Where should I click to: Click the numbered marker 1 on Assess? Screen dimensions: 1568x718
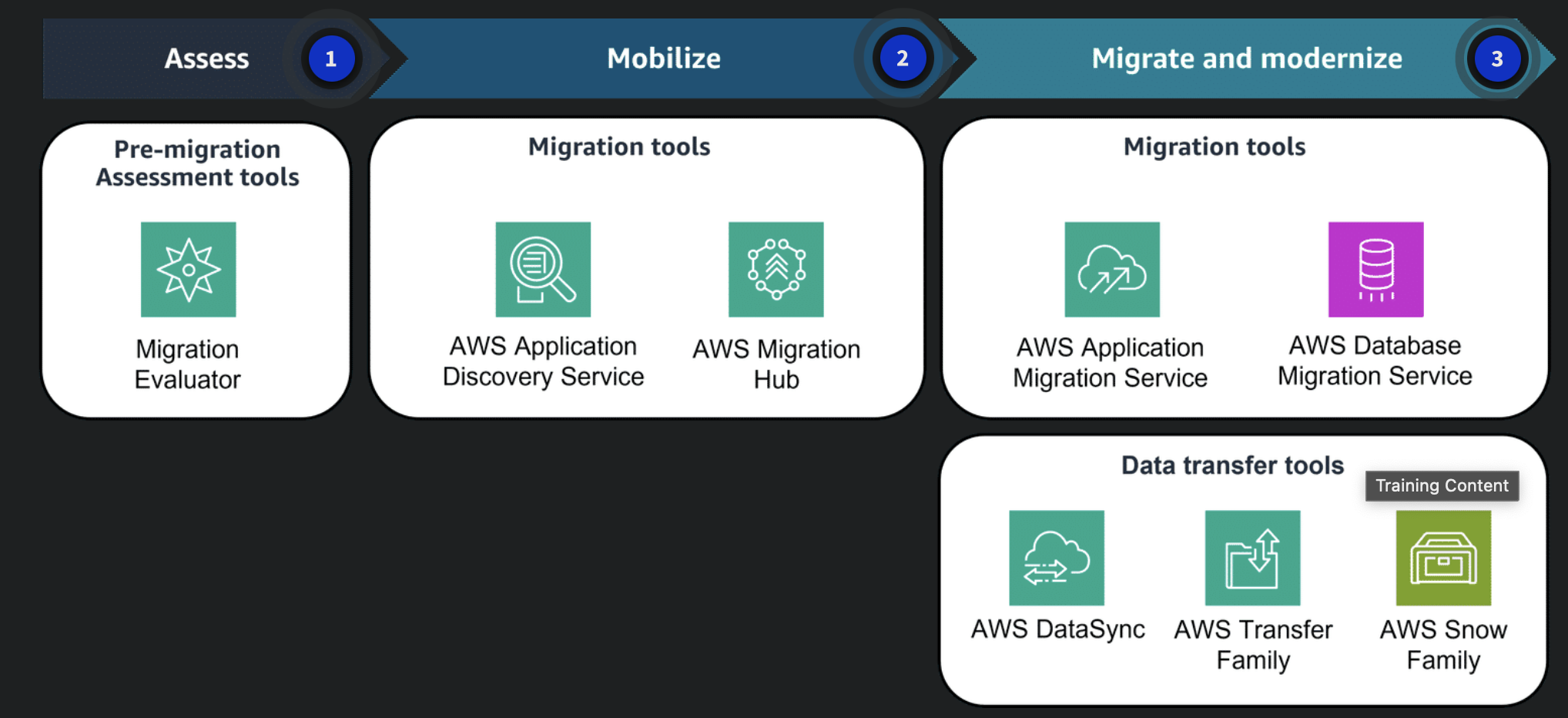(331, 59)
